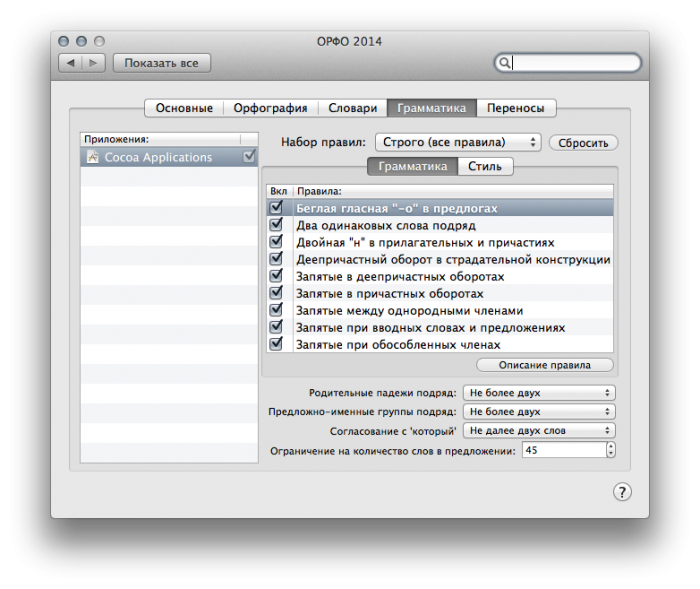
Task: Toggle the Cocoa Applications checkbox
Action: pyautogui.click(x=249, y=156)
